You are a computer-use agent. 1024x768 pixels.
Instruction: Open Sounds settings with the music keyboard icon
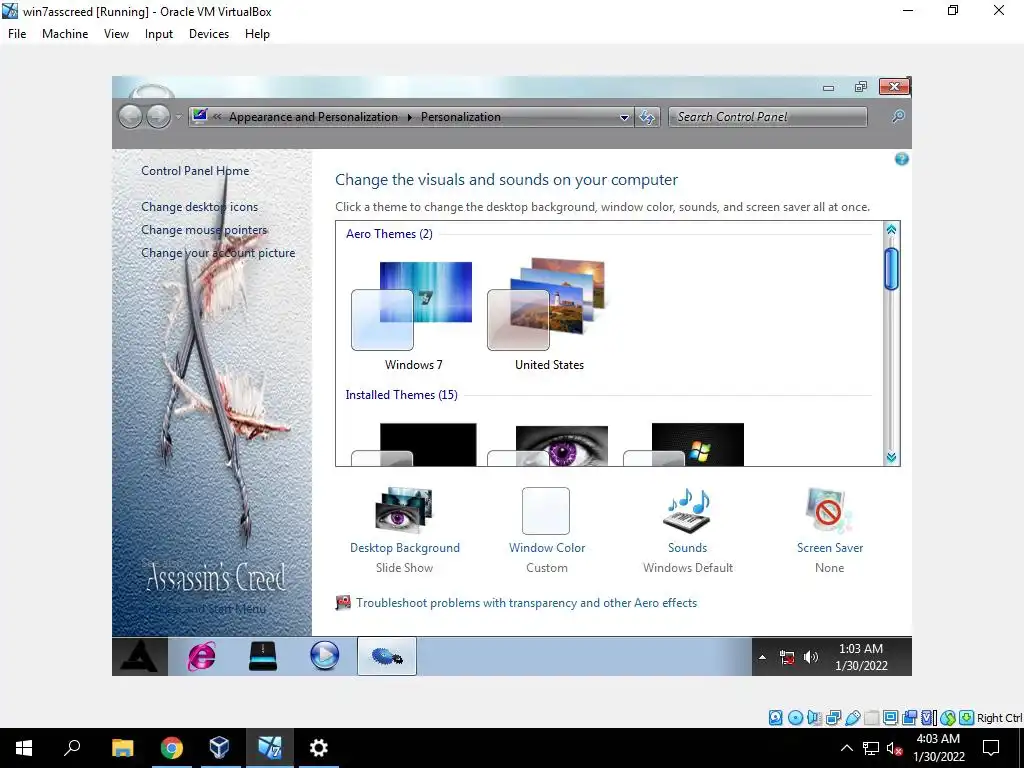pyautogui.click(x=687, y=511)
